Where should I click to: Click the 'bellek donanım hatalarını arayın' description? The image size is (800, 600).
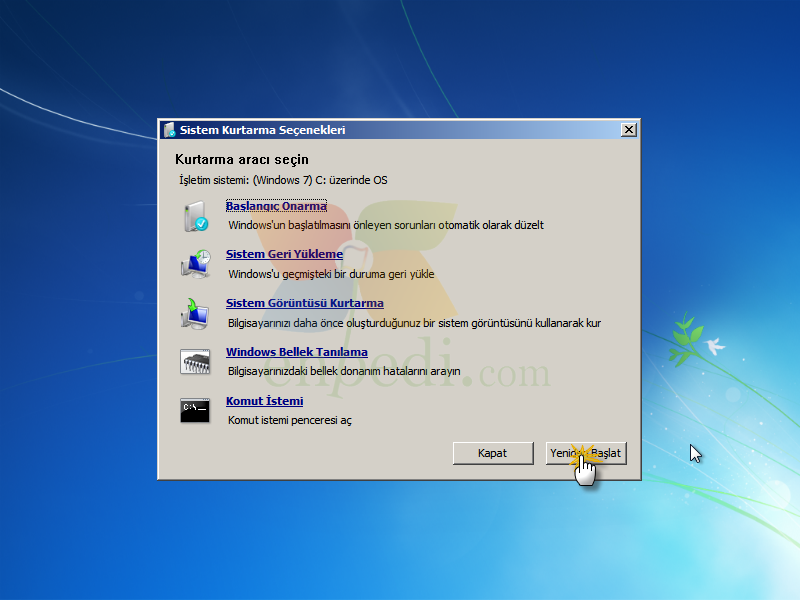click(385, 371)
